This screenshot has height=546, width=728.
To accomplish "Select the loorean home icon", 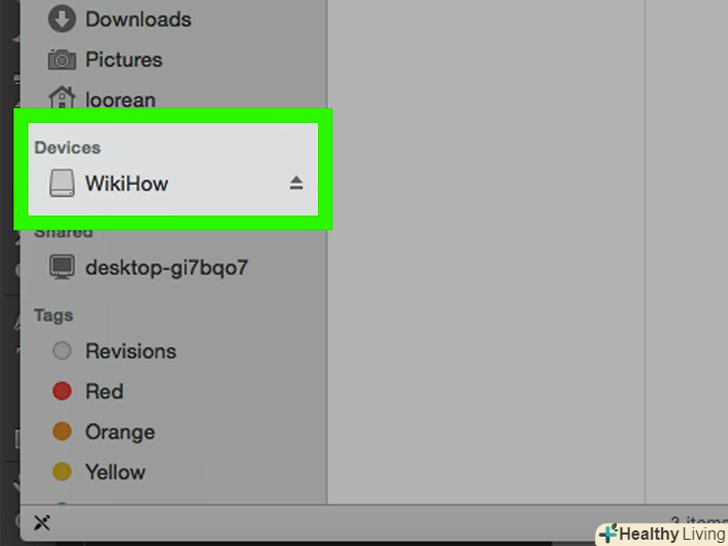I will tap(62, 98).
